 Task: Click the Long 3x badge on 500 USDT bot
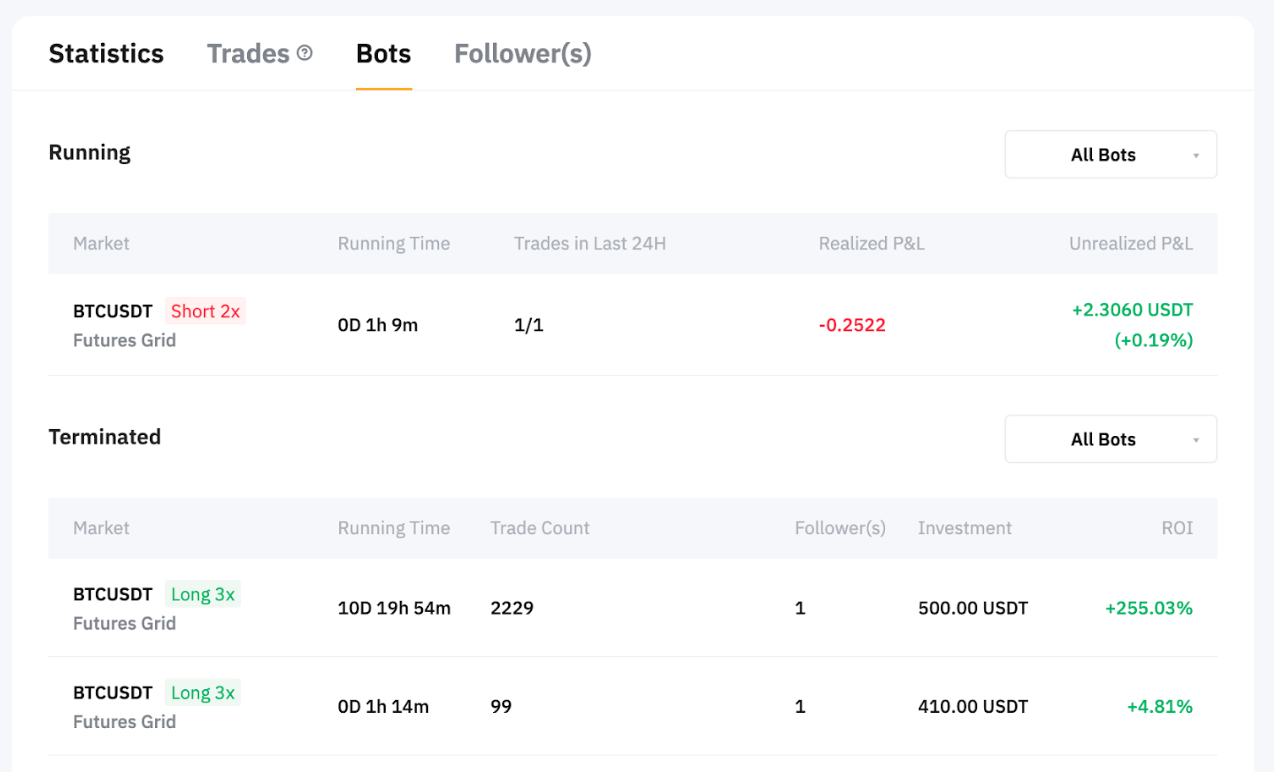pyautogui.click(x=203, y=594)
